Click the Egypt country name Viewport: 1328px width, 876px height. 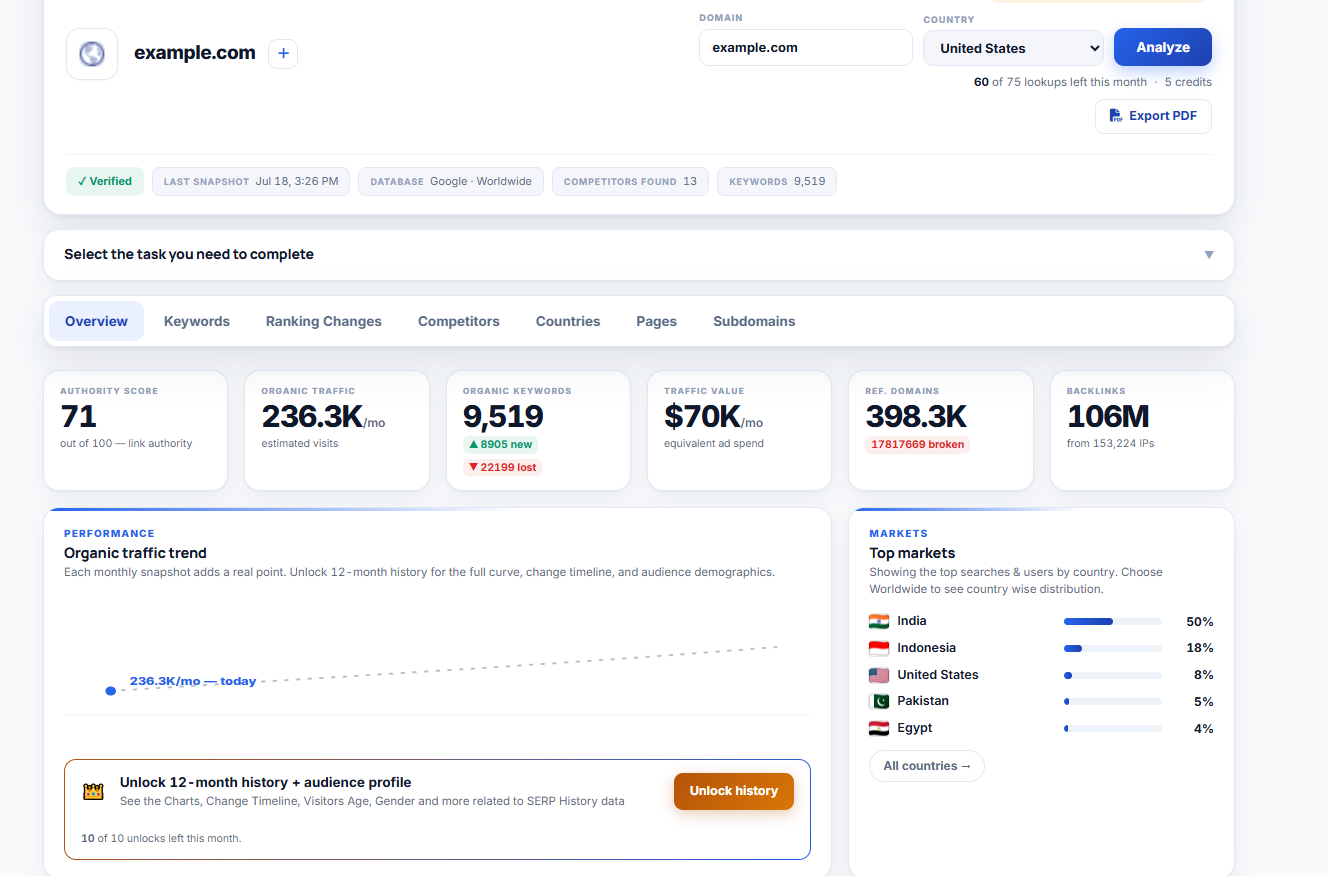pyautogui.click(x=915, y=728)
